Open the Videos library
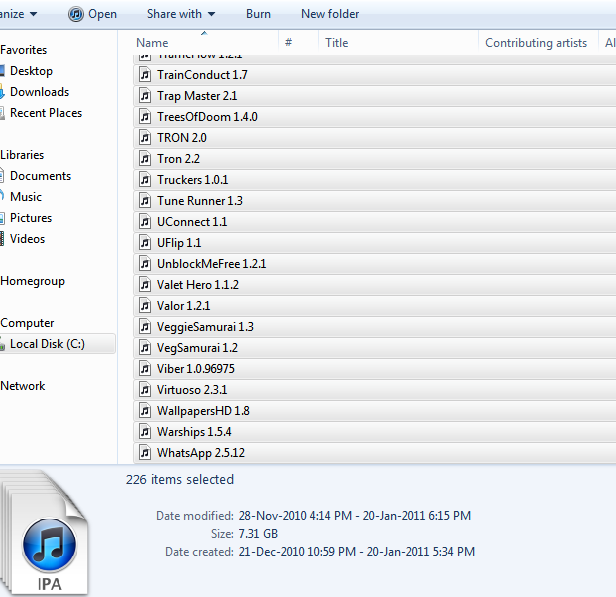616x597 pixels. click(x=27, y=239)
